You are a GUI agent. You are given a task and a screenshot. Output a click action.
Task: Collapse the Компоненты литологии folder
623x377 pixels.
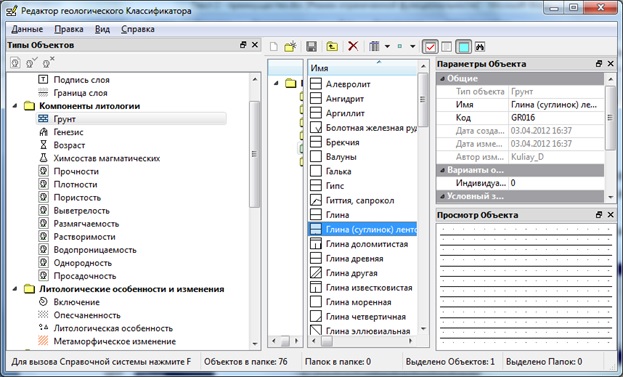pos(15,106)
